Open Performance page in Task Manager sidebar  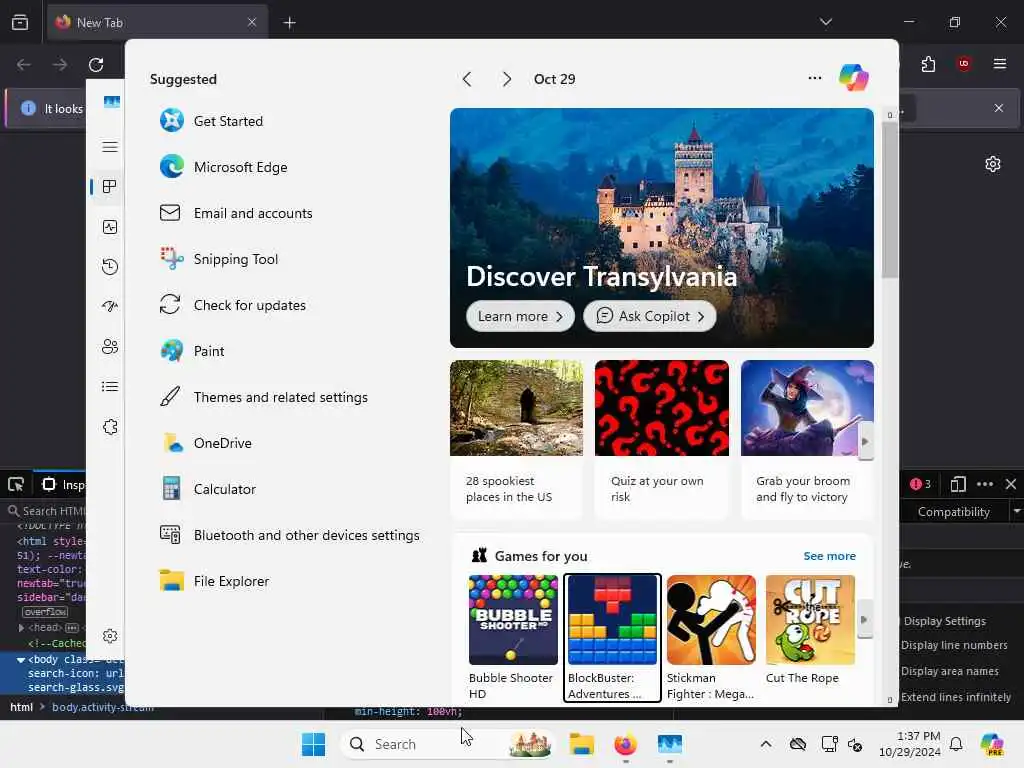tap(110, 227)
